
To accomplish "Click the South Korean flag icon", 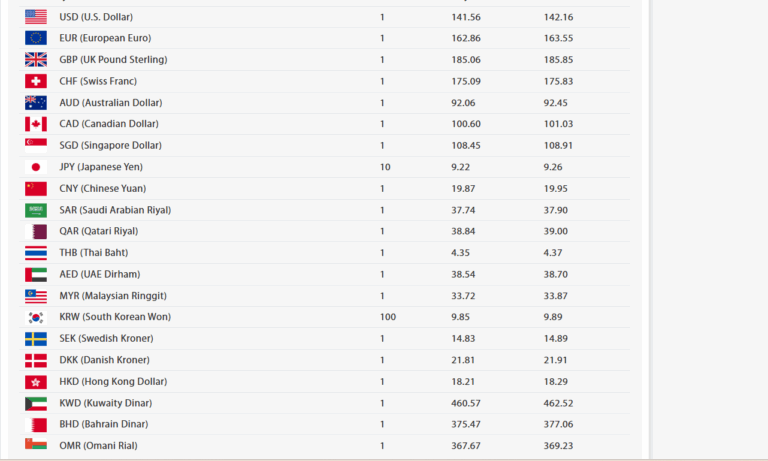I will [x=36, y=317].
